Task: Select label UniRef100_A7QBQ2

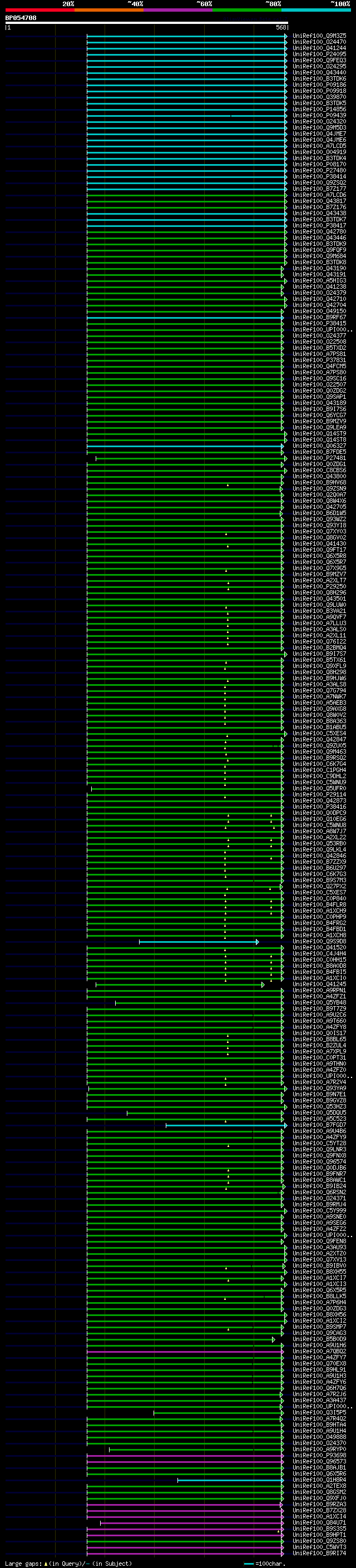Action: (319, 1351)
